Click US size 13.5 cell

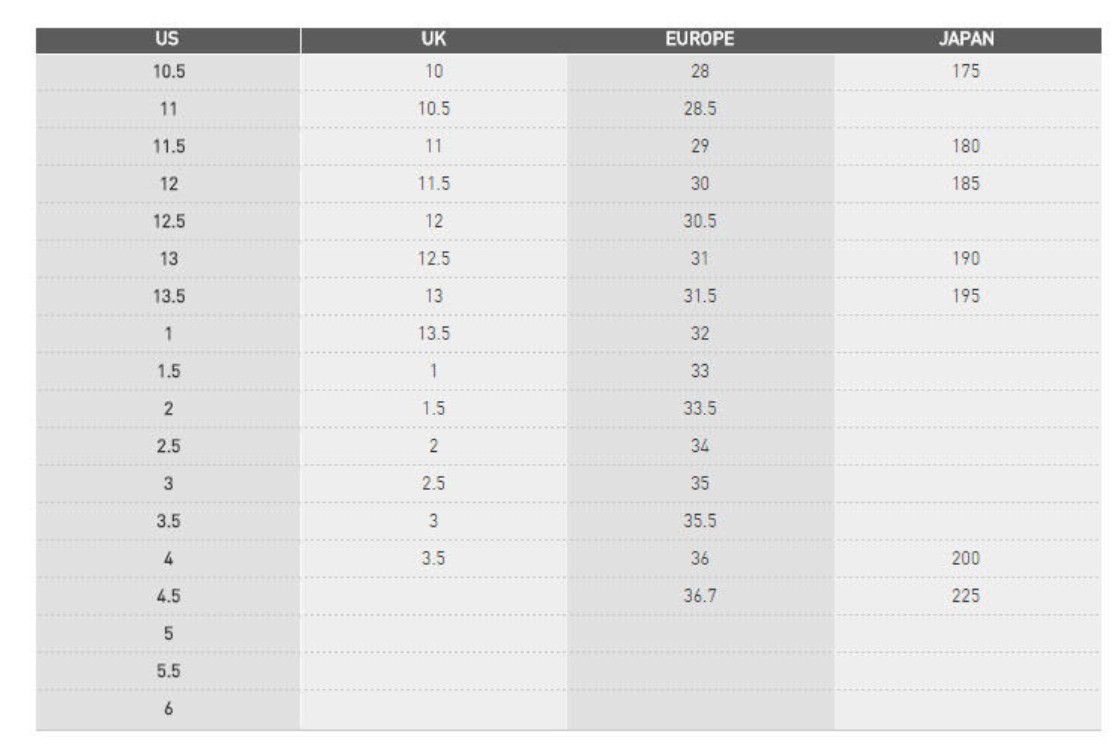pos(168,296)
